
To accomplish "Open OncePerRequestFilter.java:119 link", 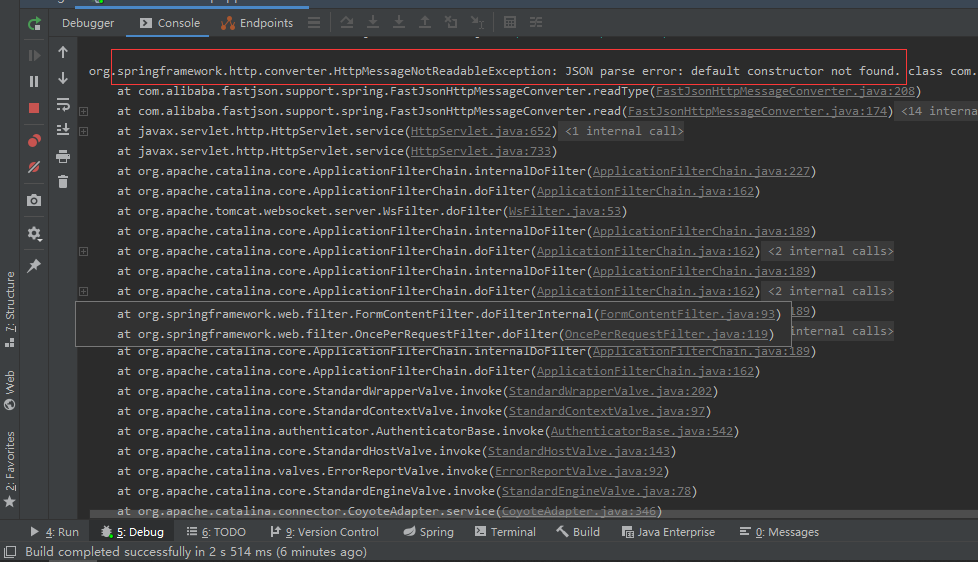I will pyautogui.click(x=666, y=334).
